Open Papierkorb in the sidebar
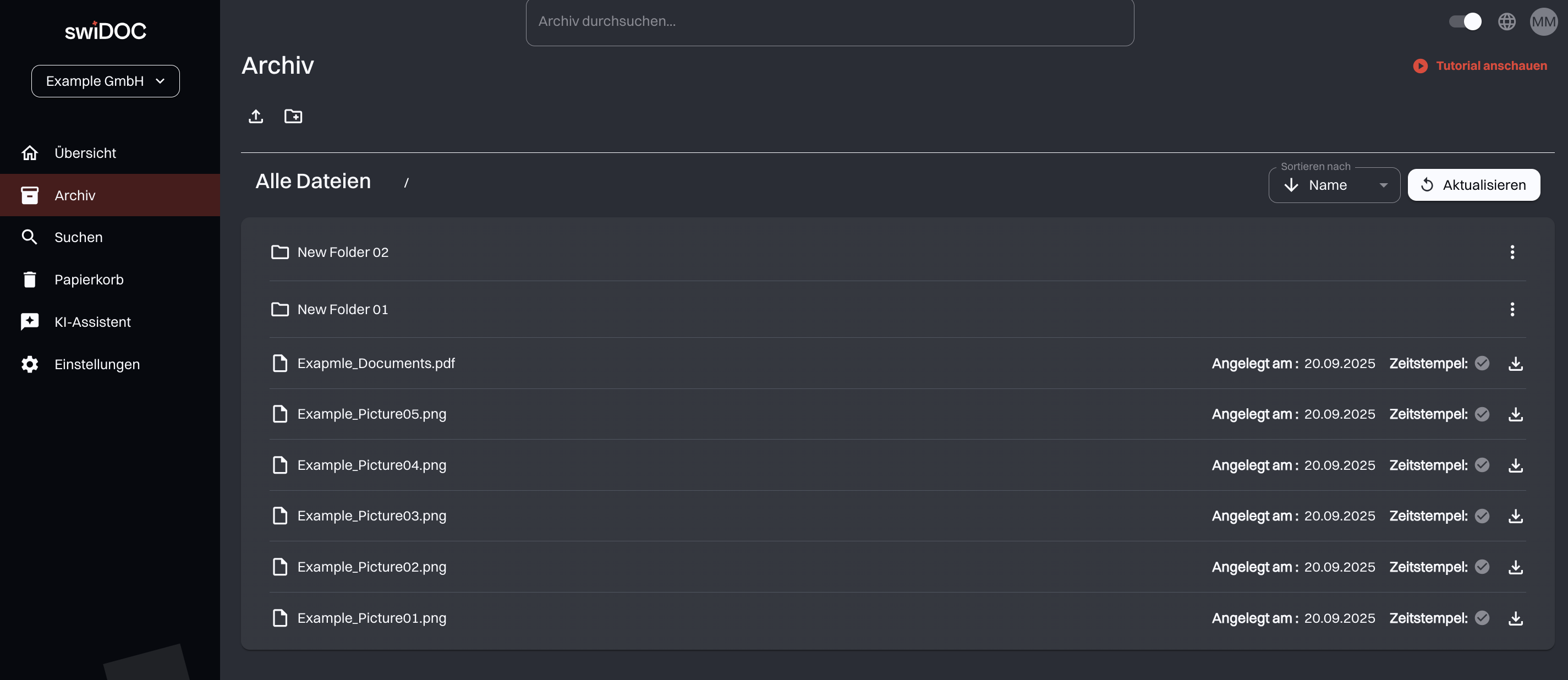Viewport: 1568px width, 680px height. tap(89, 279)
